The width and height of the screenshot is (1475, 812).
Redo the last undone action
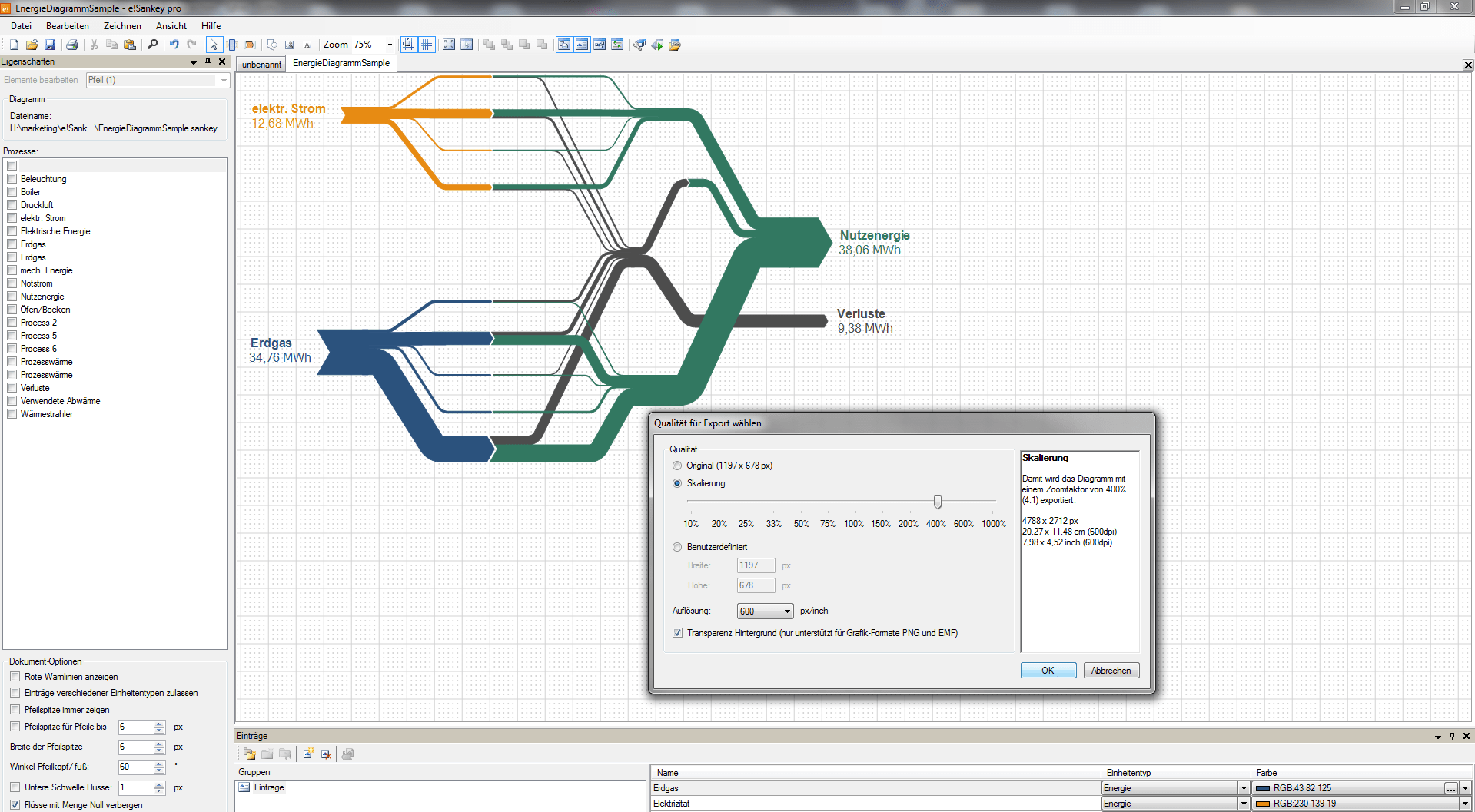[192, 45]
